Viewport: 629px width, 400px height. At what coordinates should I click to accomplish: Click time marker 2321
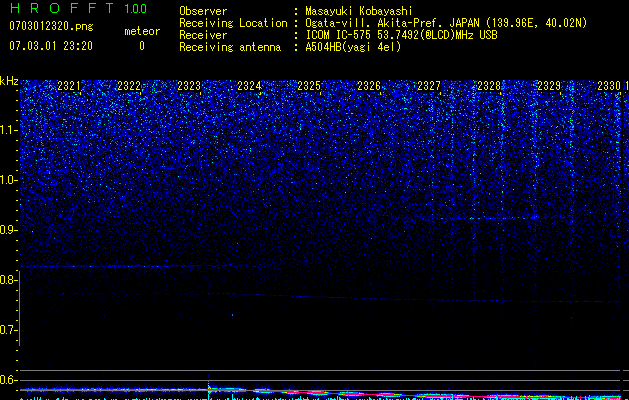(x=69, y=86)
